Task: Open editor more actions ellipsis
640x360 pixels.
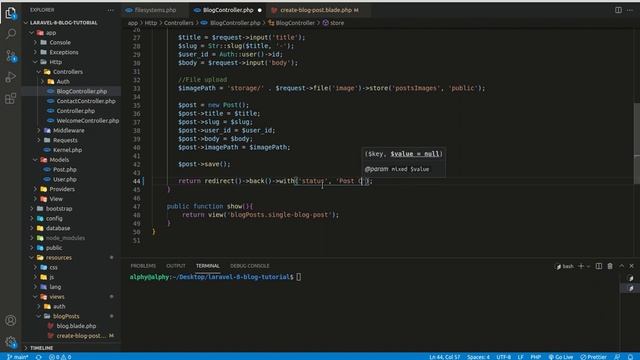Action: pos(630,10)
